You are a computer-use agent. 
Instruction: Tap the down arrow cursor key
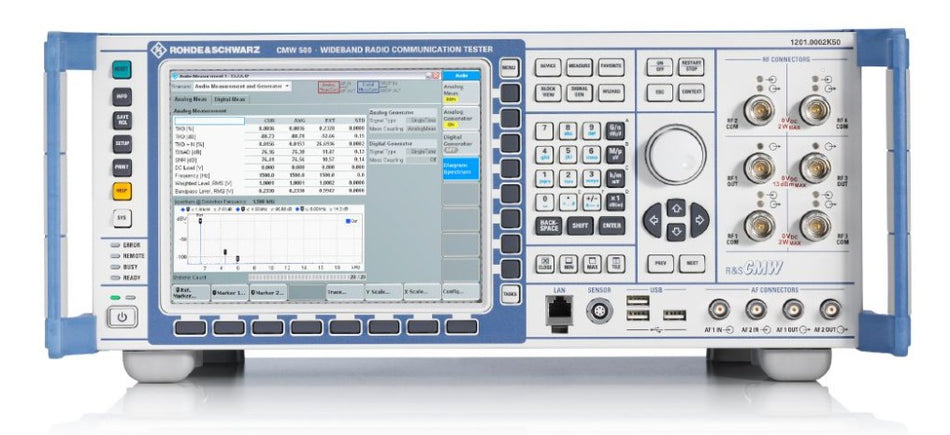point(676,231)
